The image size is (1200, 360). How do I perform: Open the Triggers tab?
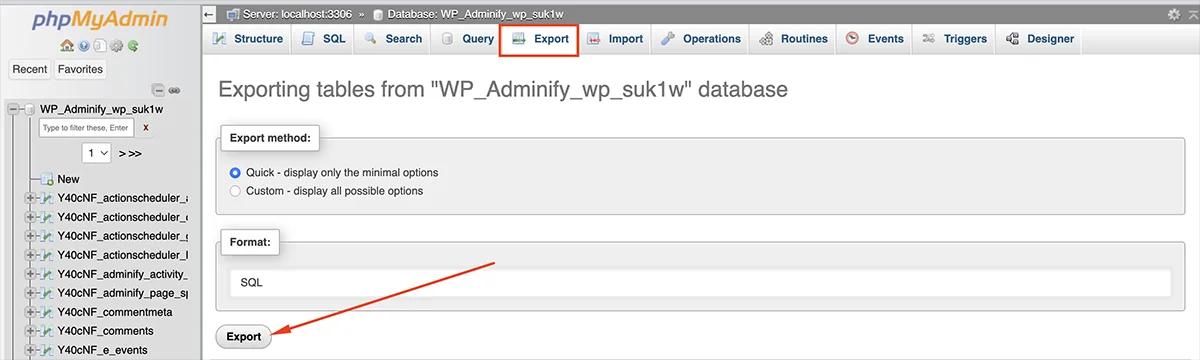[x=954, y=39]
